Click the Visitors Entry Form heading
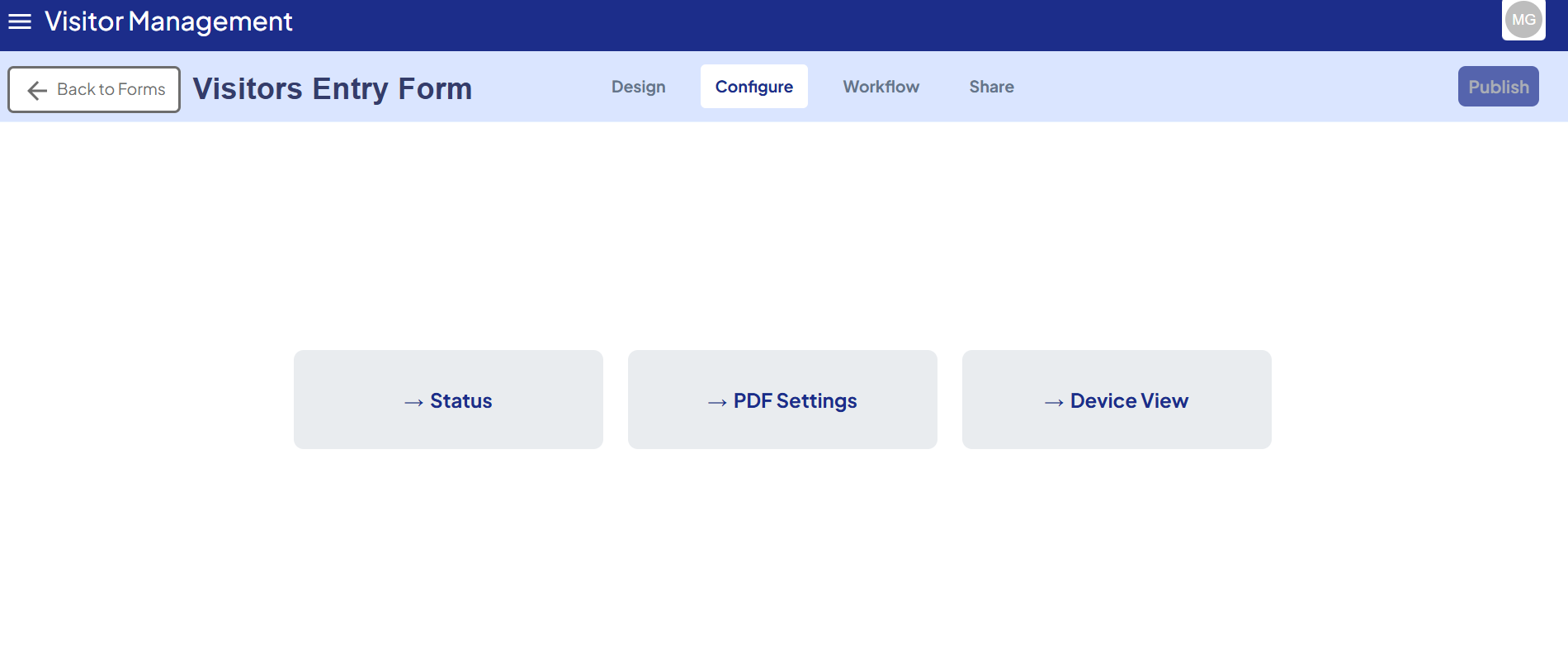 click(332, 88)
